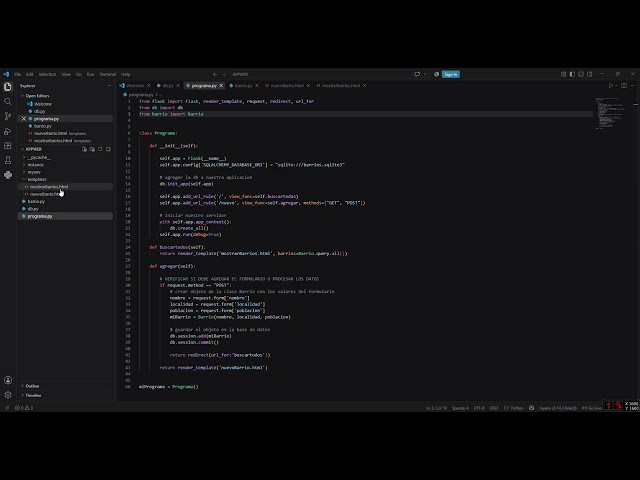Open the Terminal menu
The image size is (640, 480).
click(108, 74)
